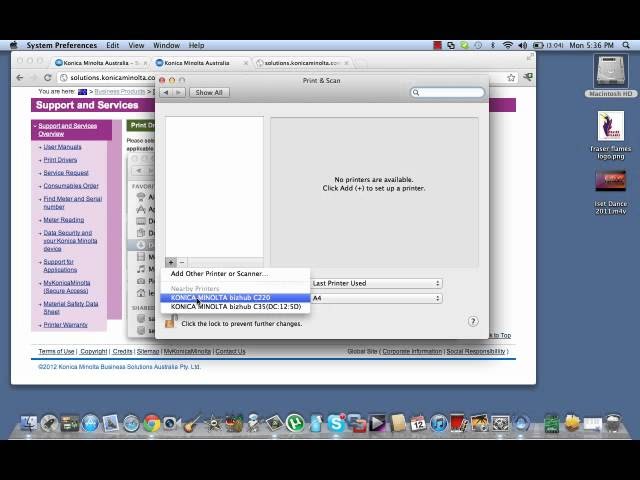The height and width of the screenshot is (480, 640).
Task: Open the Edit menu
Action: (x=113, y=45)
